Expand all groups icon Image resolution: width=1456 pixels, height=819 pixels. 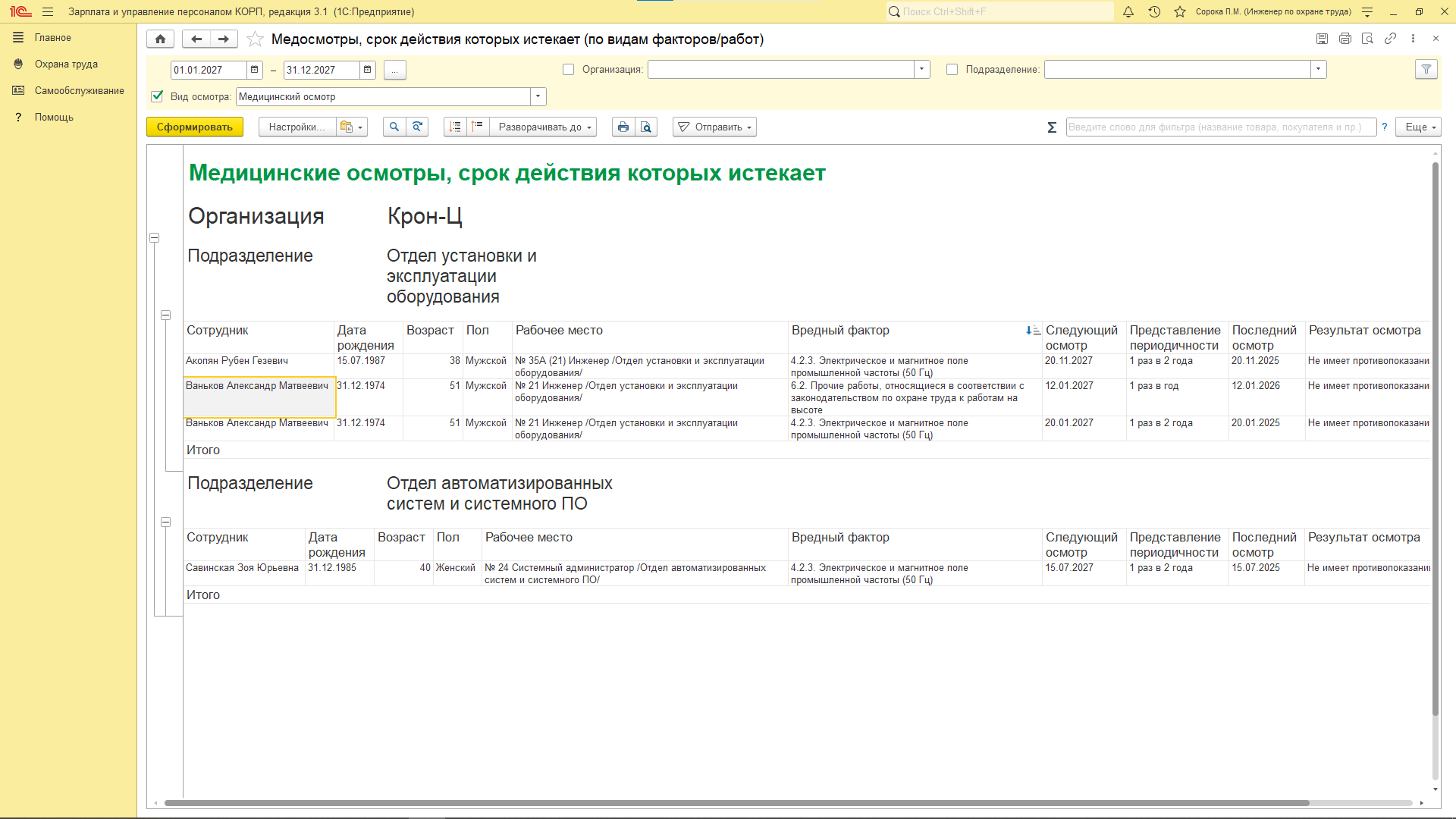pos(455,127)
